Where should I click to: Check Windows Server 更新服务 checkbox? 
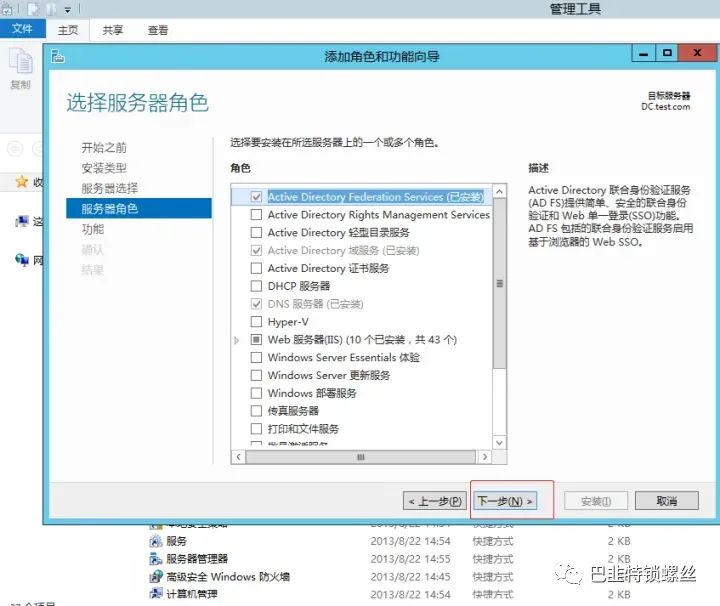256,375
